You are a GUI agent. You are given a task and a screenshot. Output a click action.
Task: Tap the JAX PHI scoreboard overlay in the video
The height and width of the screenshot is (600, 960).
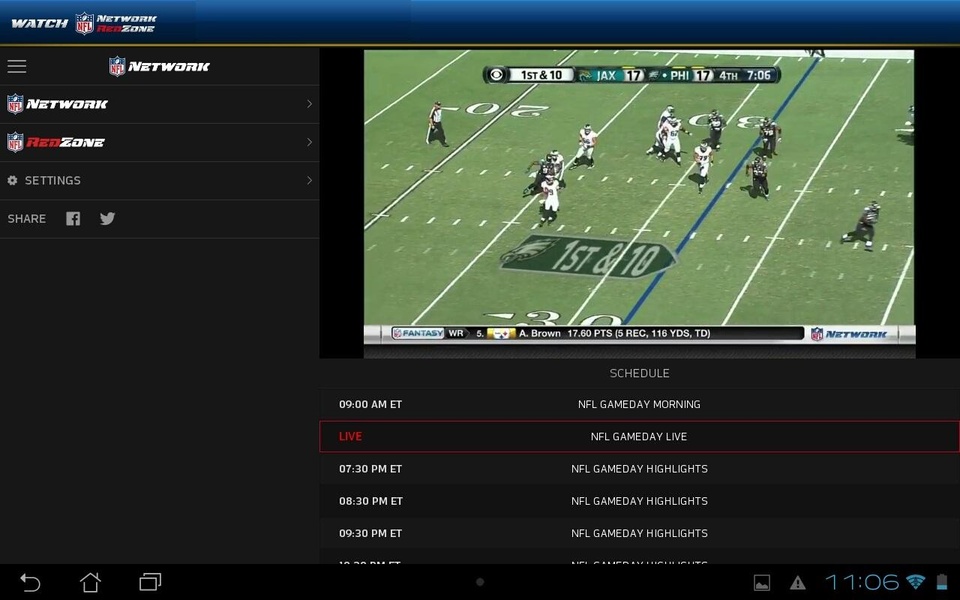tap(631, 75)
